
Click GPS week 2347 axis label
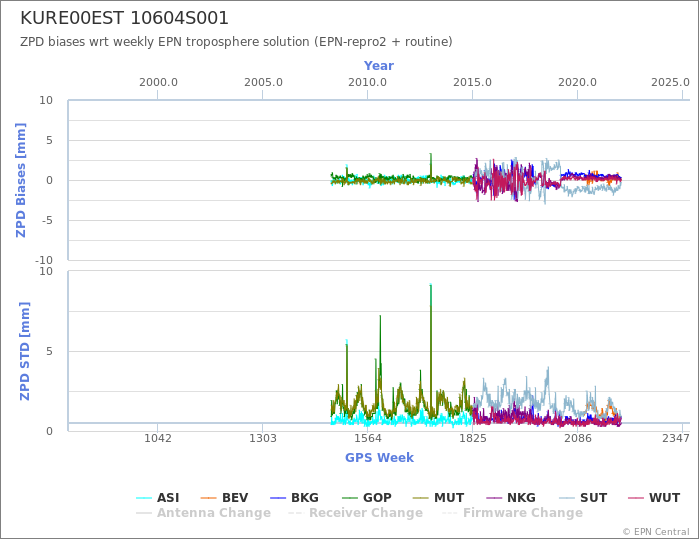pos(676,438)
